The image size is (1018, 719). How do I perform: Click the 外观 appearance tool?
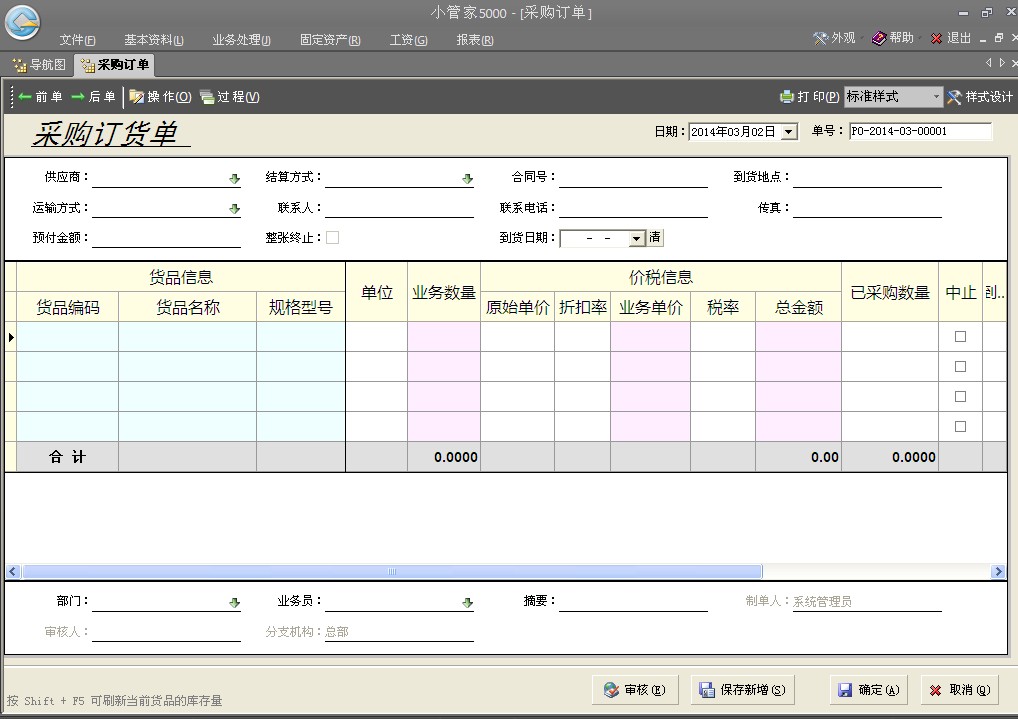834,38
